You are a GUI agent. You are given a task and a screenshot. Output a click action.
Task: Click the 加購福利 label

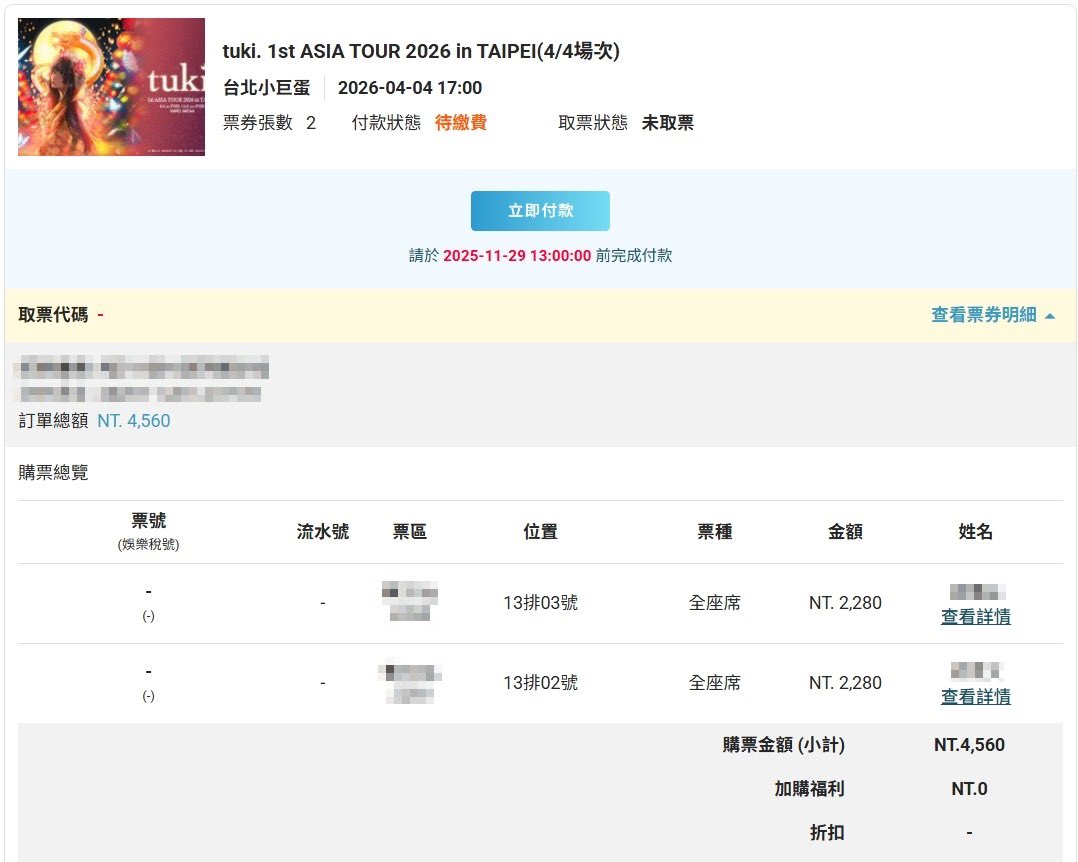(x=809, y=788)
